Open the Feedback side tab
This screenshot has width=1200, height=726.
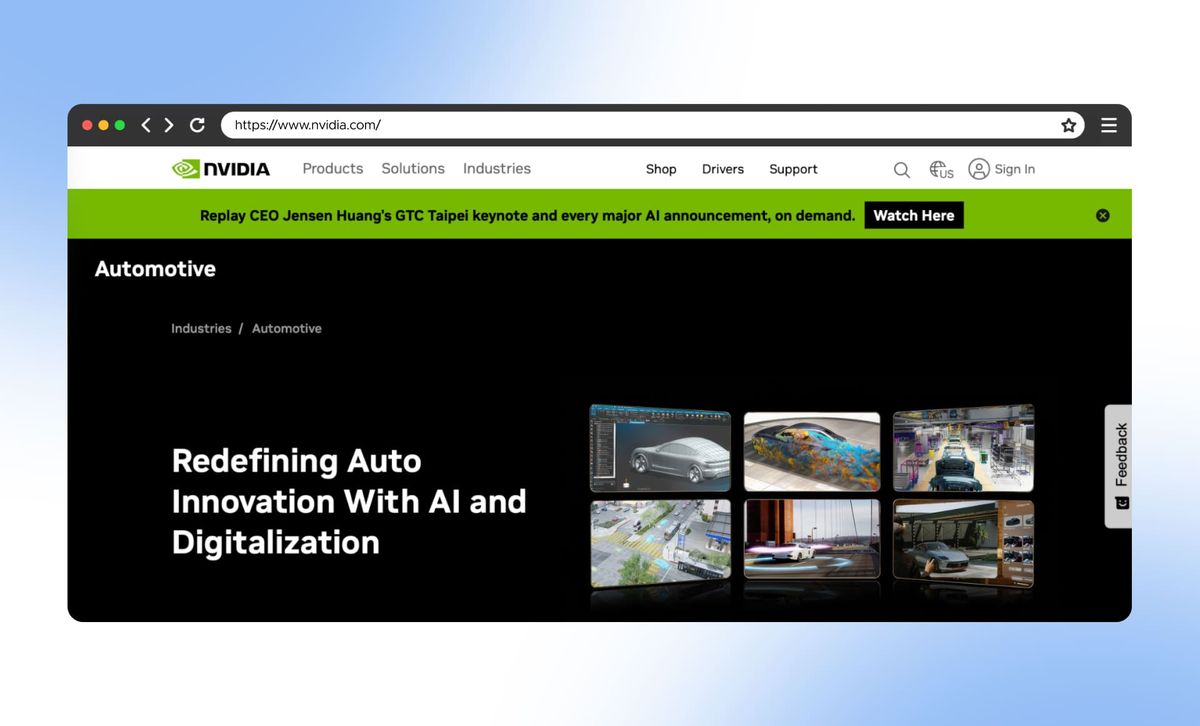(1119, 466)
